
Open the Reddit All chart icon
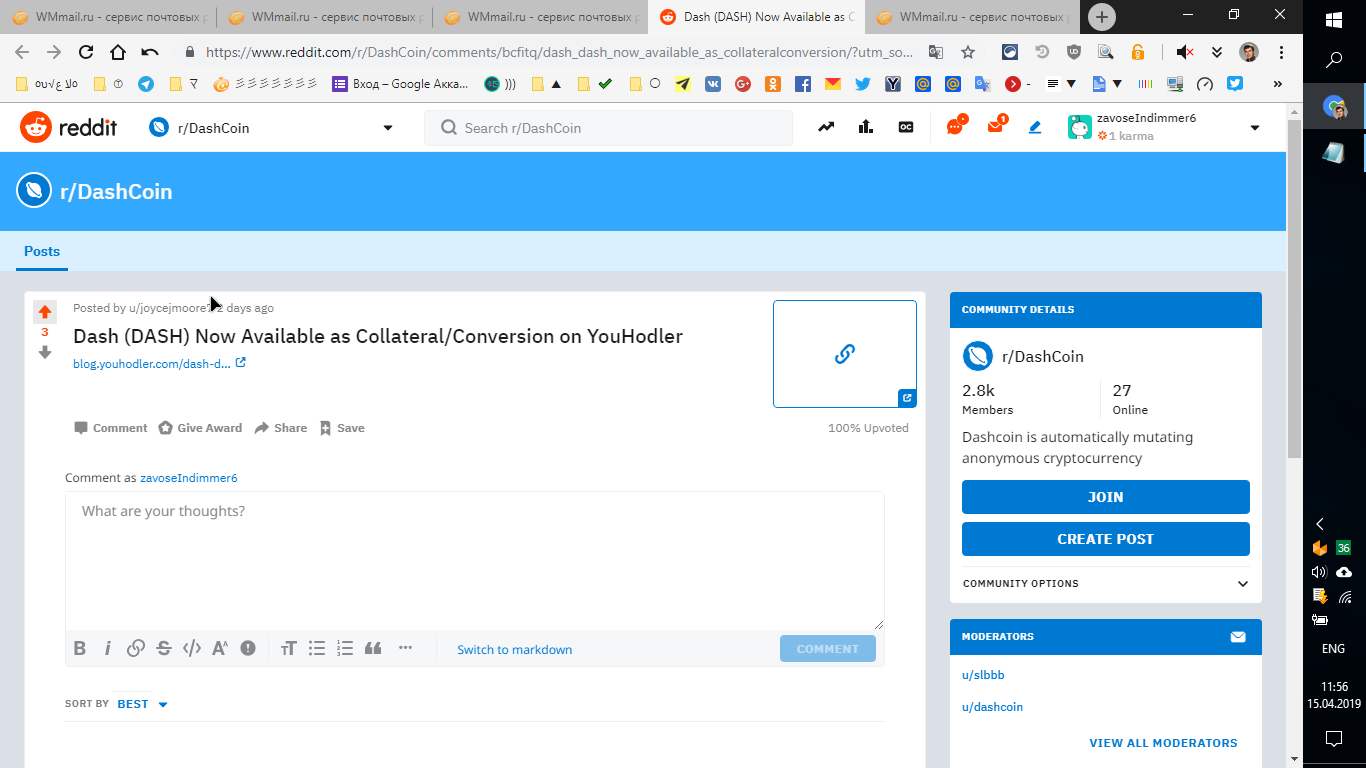pos(866,127)
